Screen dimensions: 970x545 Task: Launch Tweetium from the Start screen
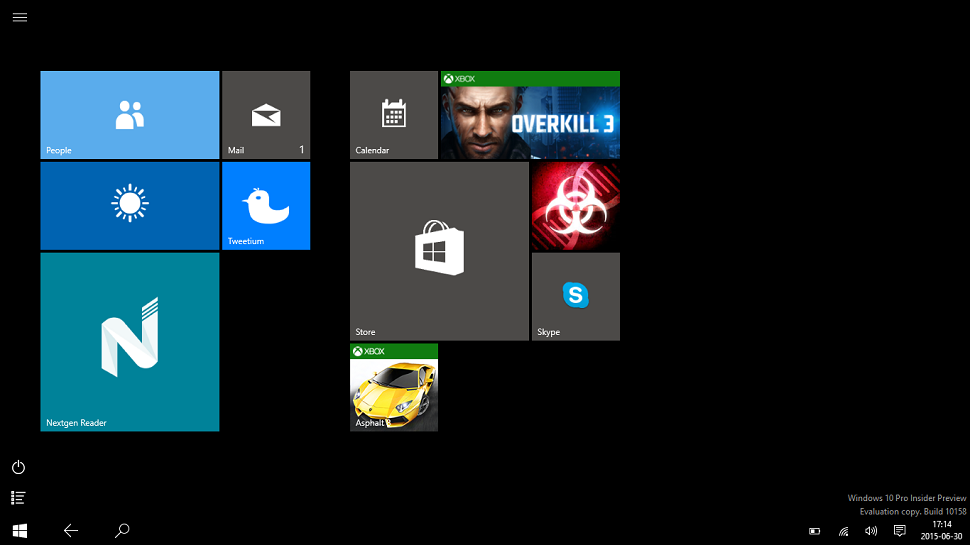coord(265,205)
